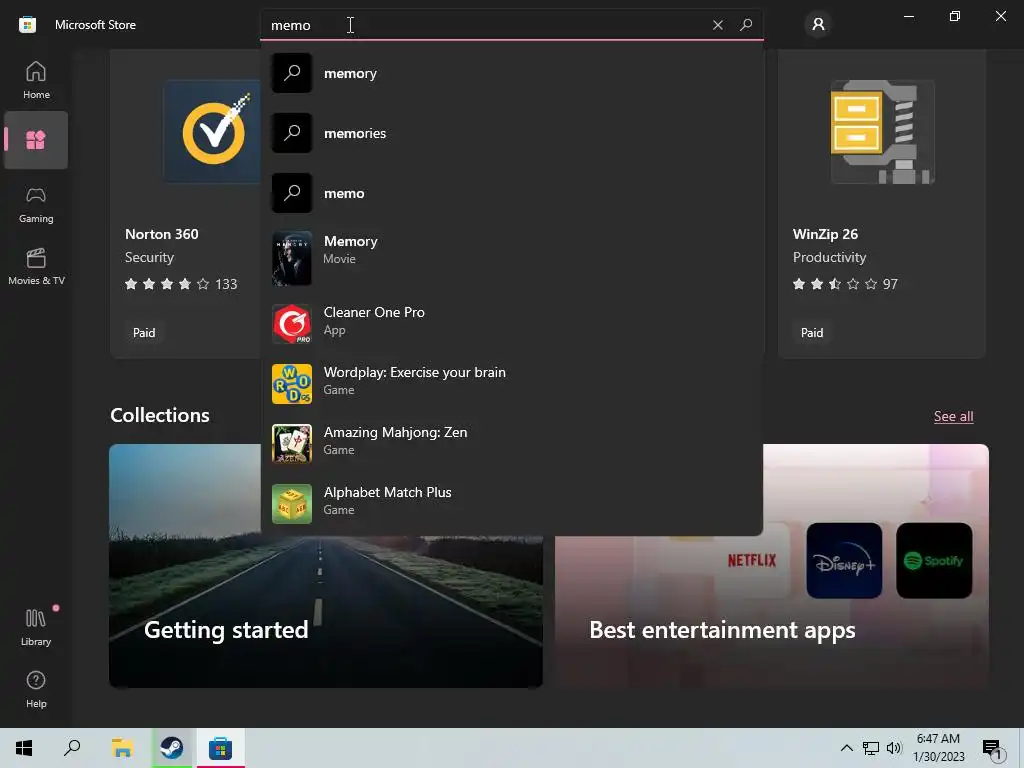Click the WinZip 26 star rating

(835, 284)
